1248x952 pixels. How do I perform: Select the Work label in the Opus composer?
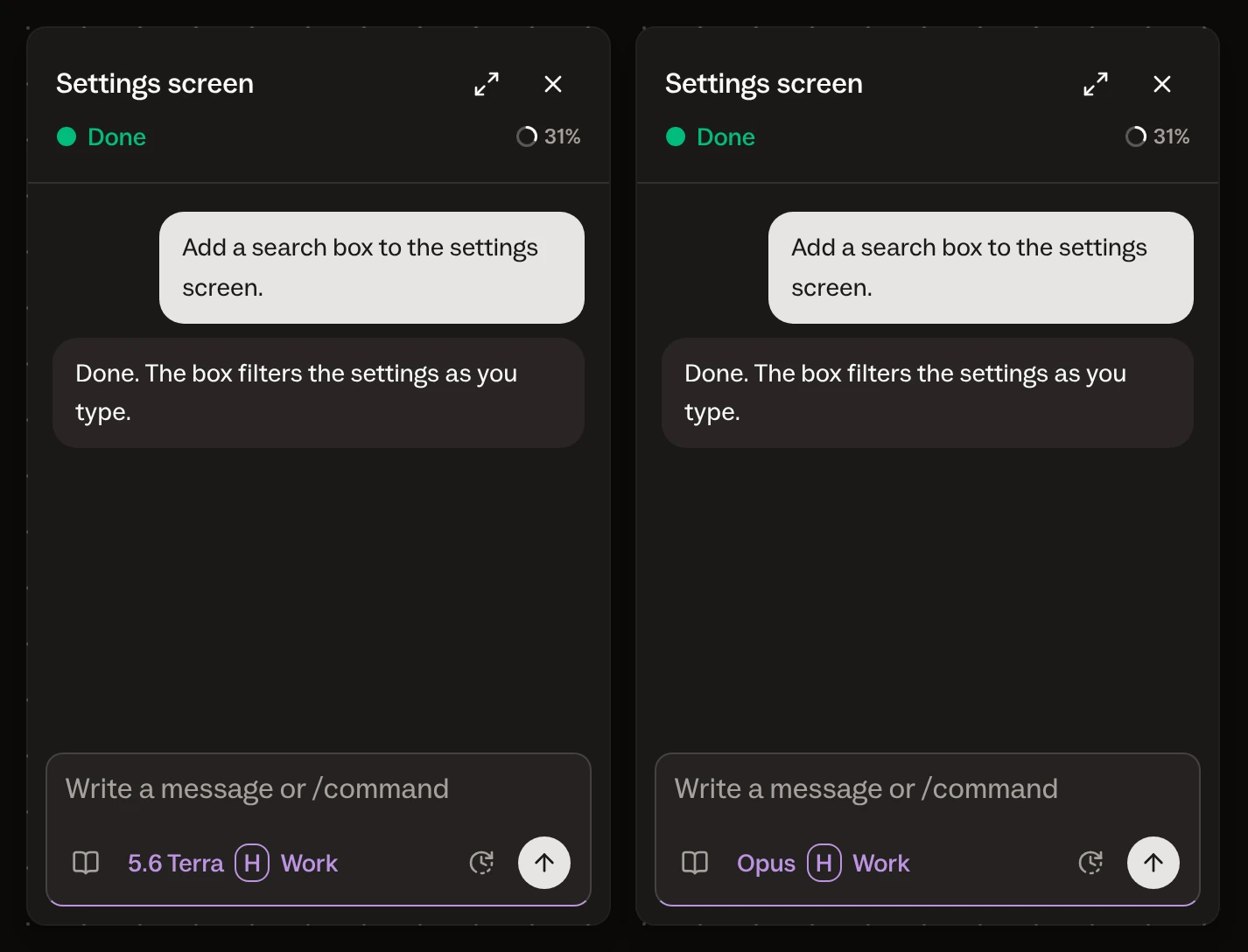pos(881,864)
